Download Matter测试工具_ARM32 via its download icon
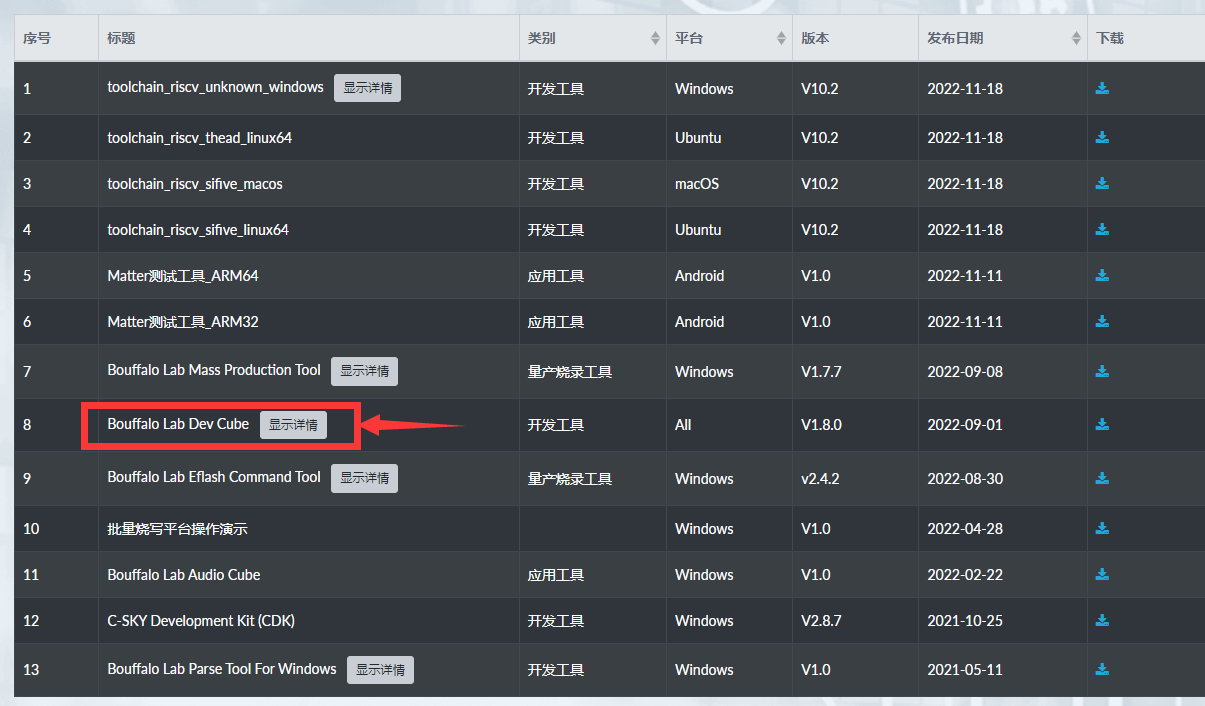This screenshot has width=1205, height=706. (1102, 321)
